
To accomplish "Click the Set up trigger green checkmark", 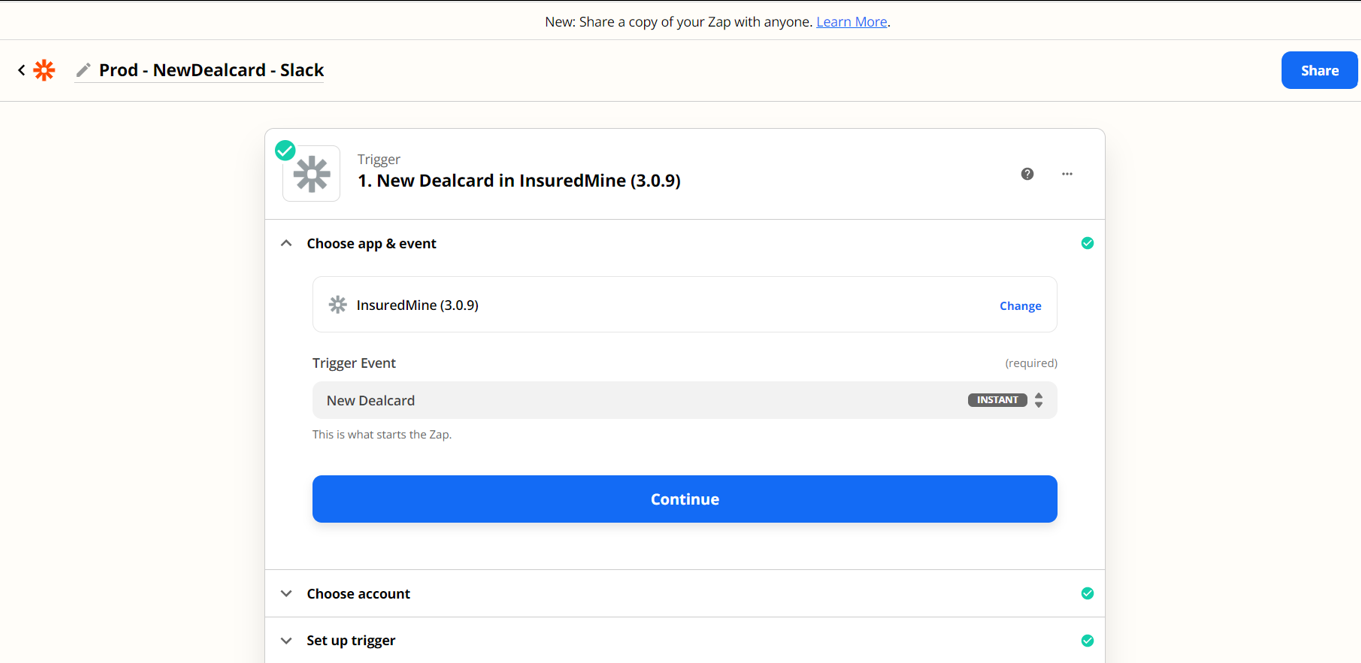I will tap(1087, 640).
